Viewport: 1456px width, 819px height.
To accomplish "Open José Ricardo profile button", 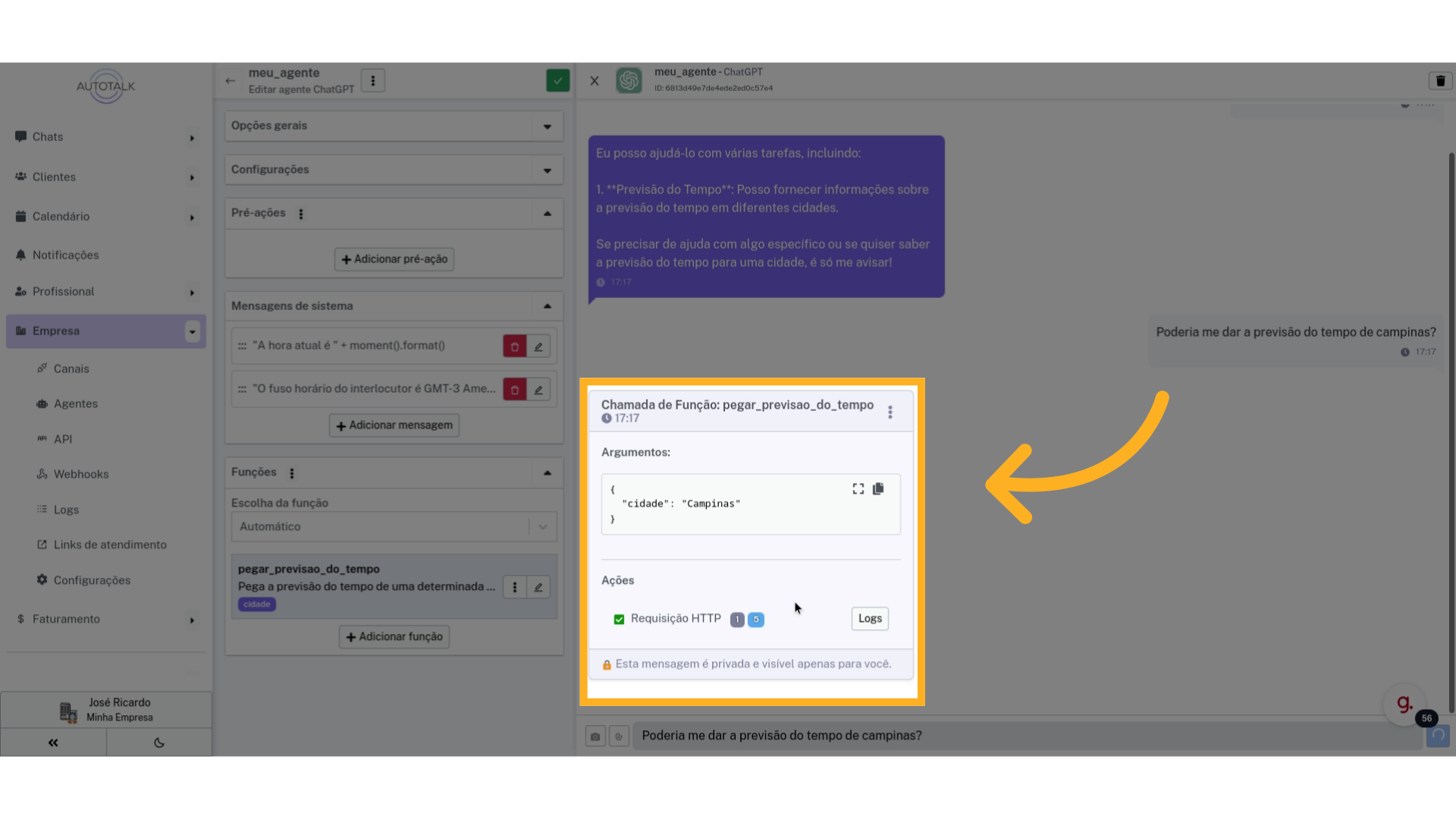I will pos(106,711).
